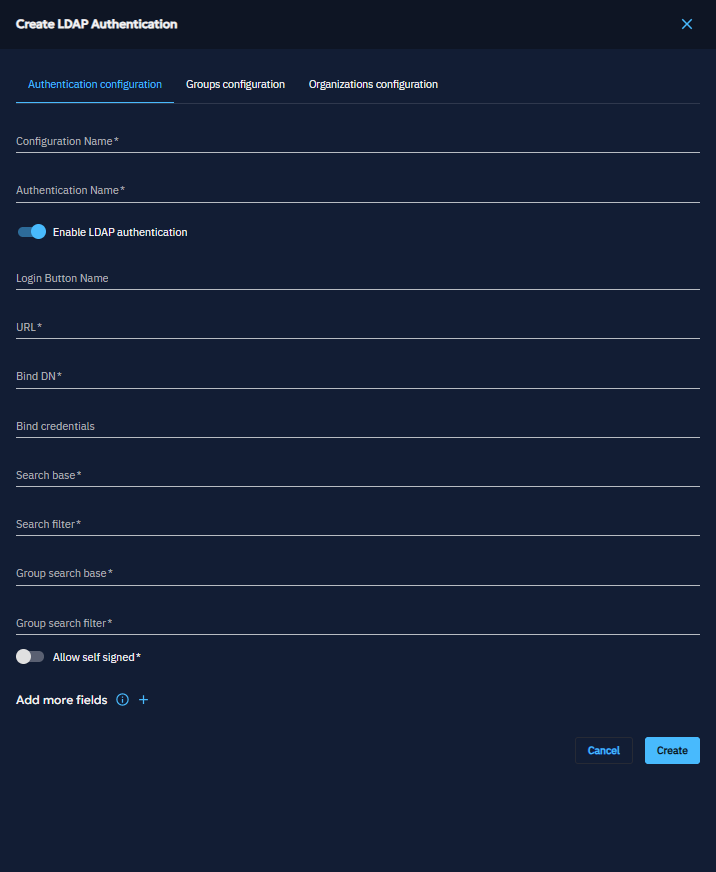Click into the Authentication Name field
The width and height of the screenshot is (716, 872).
[x=357, y=190]
